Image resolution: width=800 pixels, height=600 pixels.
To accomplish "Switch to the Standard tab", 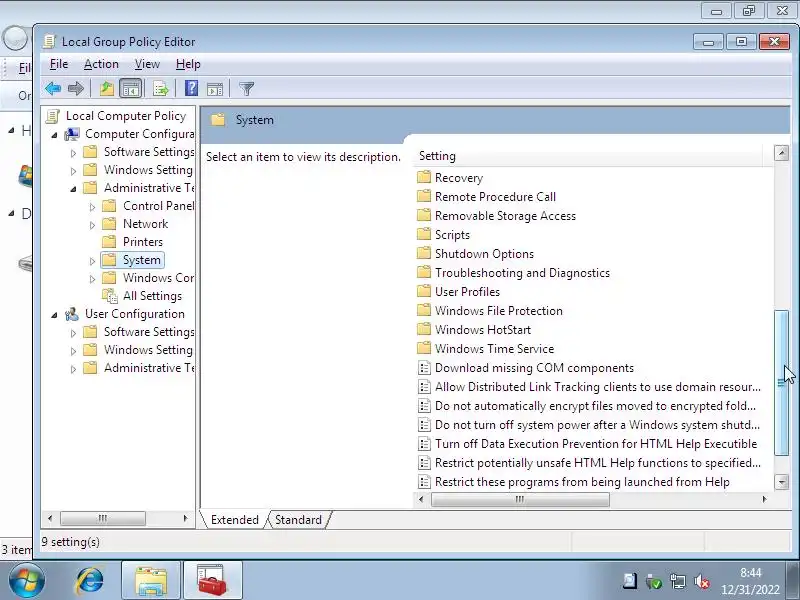I will [298, 520].
